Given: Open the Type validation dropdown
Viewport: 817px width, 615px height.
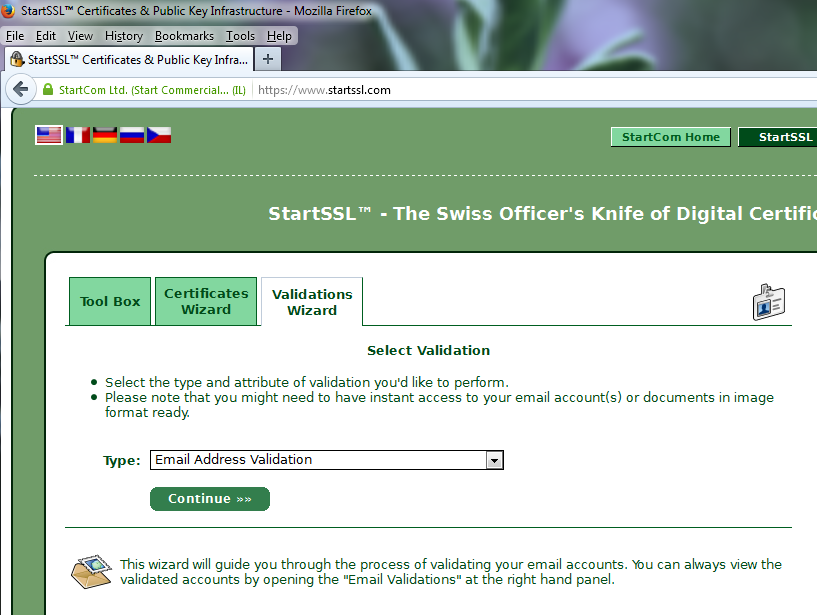Looking at the screenshot, I should pyautogui.click(x=327, y=460).
